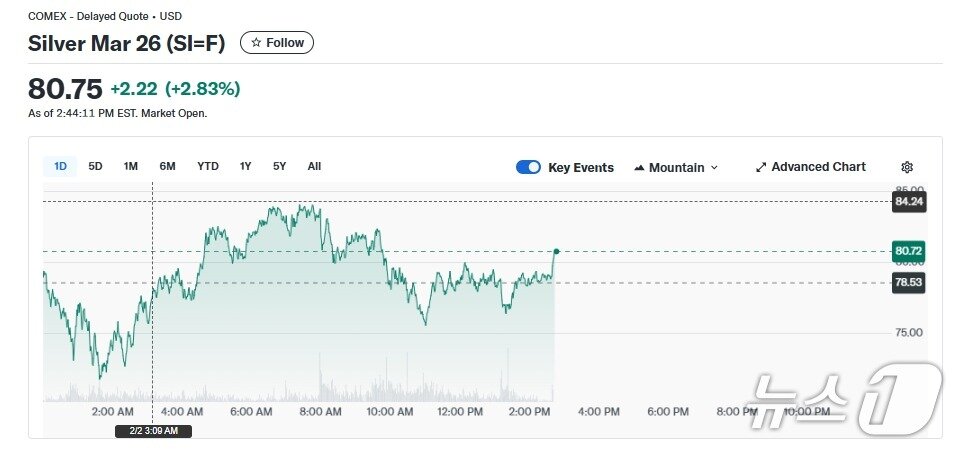Switch to the 5D range
957x450 pixels.
[x=95, y=166]
